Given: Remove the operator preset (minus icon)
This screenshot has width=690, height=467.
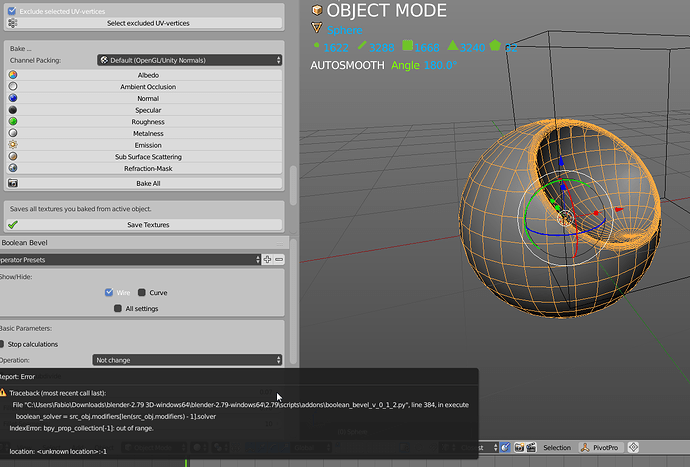Looking at the screenshot, I should click(x=279, y=259).
